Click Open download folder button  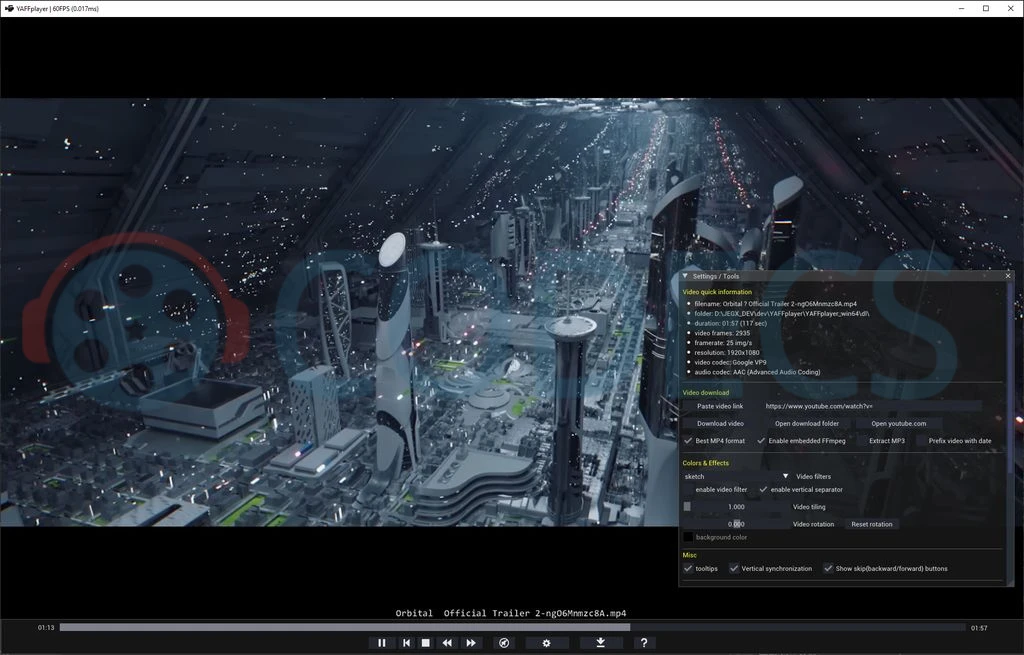coord(807,423)
